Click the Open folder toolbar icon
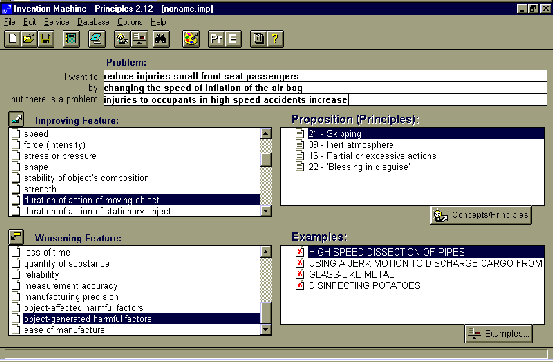Viewport: 553px width, 362px height. tap(29, 39)
